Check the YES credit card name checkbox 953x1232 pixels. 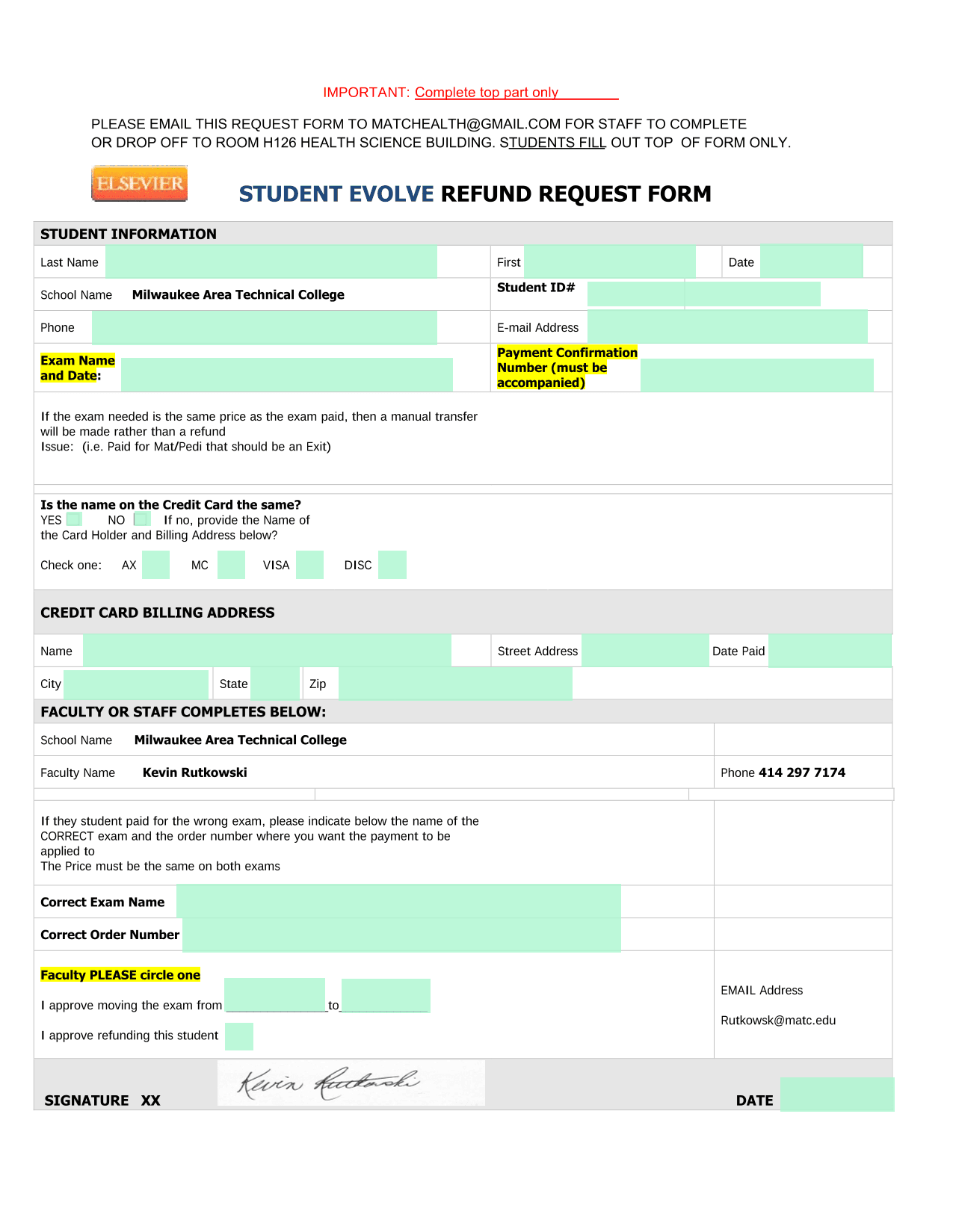click(73, 519)
